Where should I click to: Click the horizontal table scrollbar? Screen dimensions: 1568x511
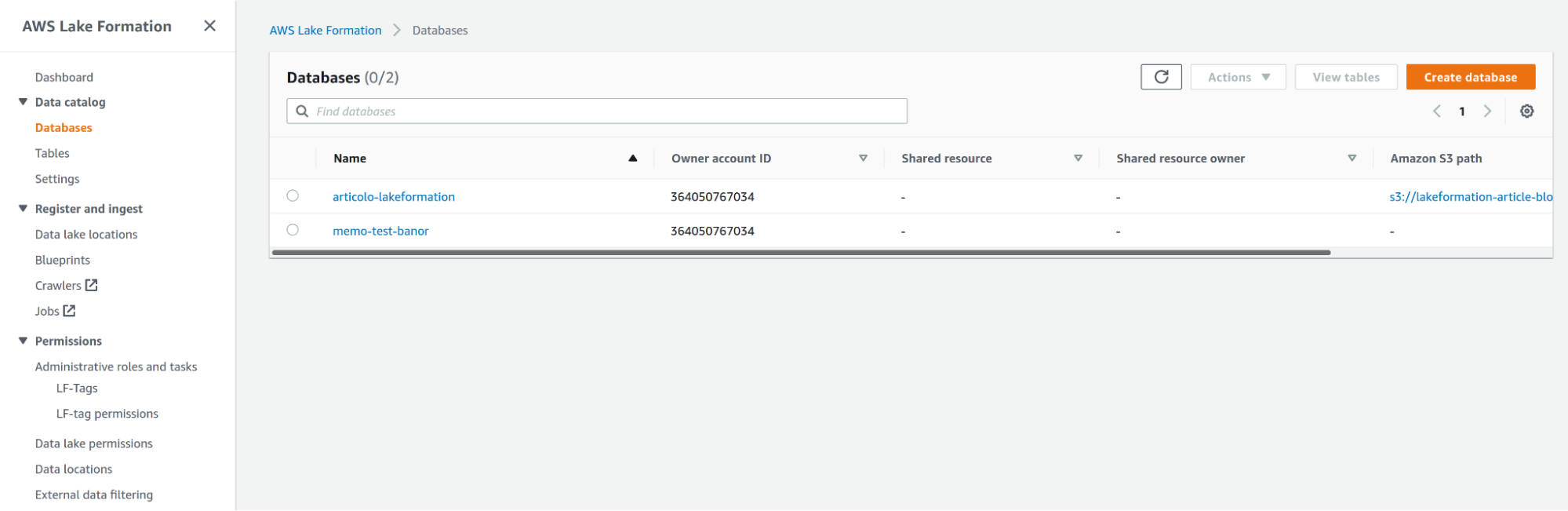[x=801, y=253]
